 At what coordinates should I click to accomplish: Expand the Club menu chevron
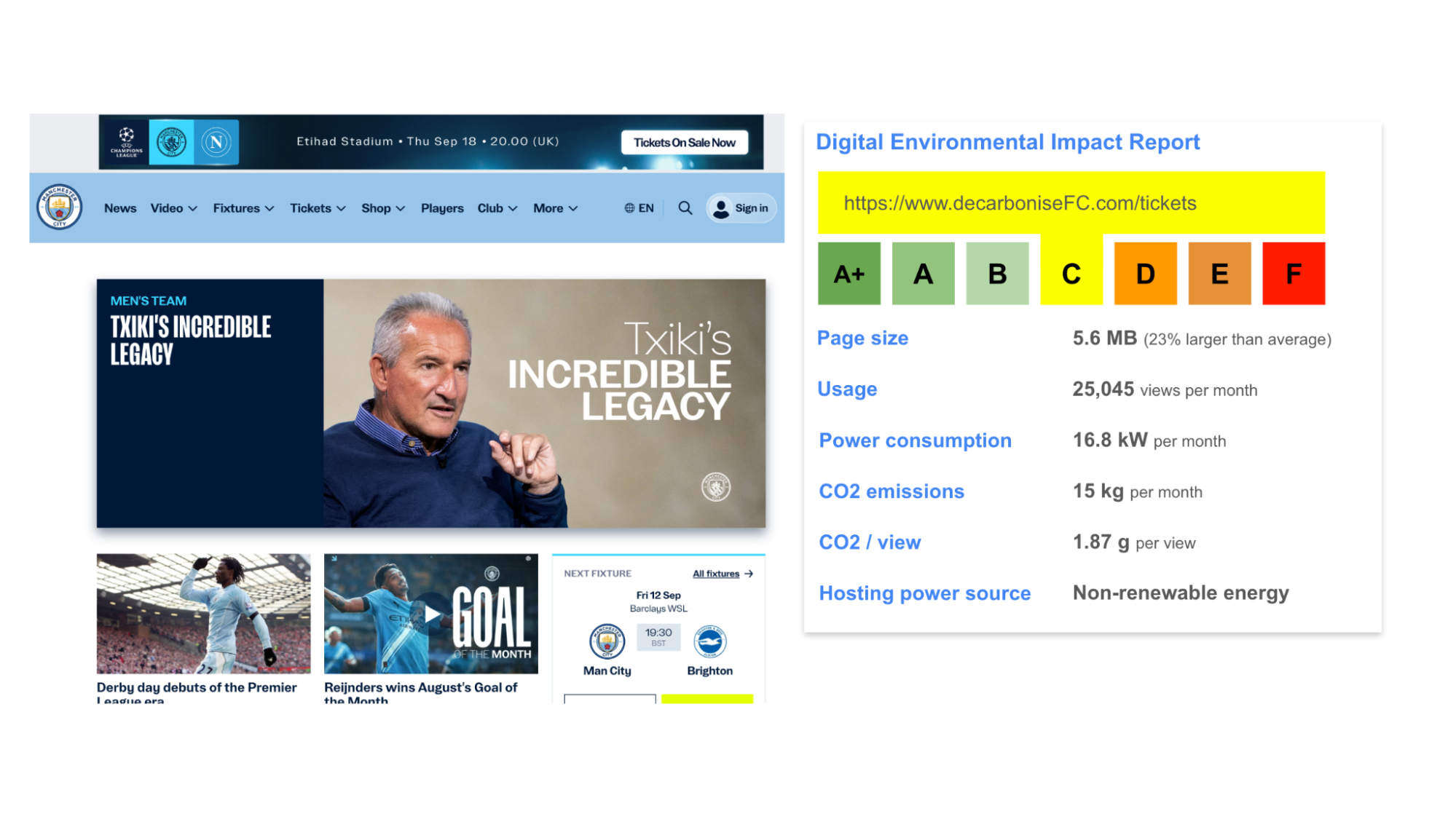click(x=513, y=209)
